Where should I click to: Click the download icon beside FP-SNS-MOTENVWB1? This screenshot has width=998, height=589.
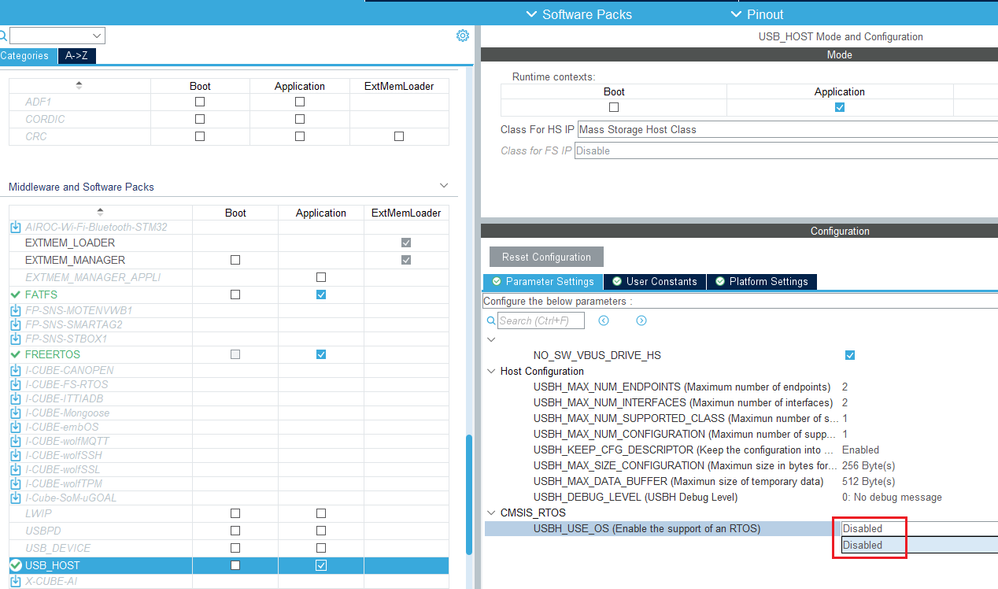coord(16,310)
